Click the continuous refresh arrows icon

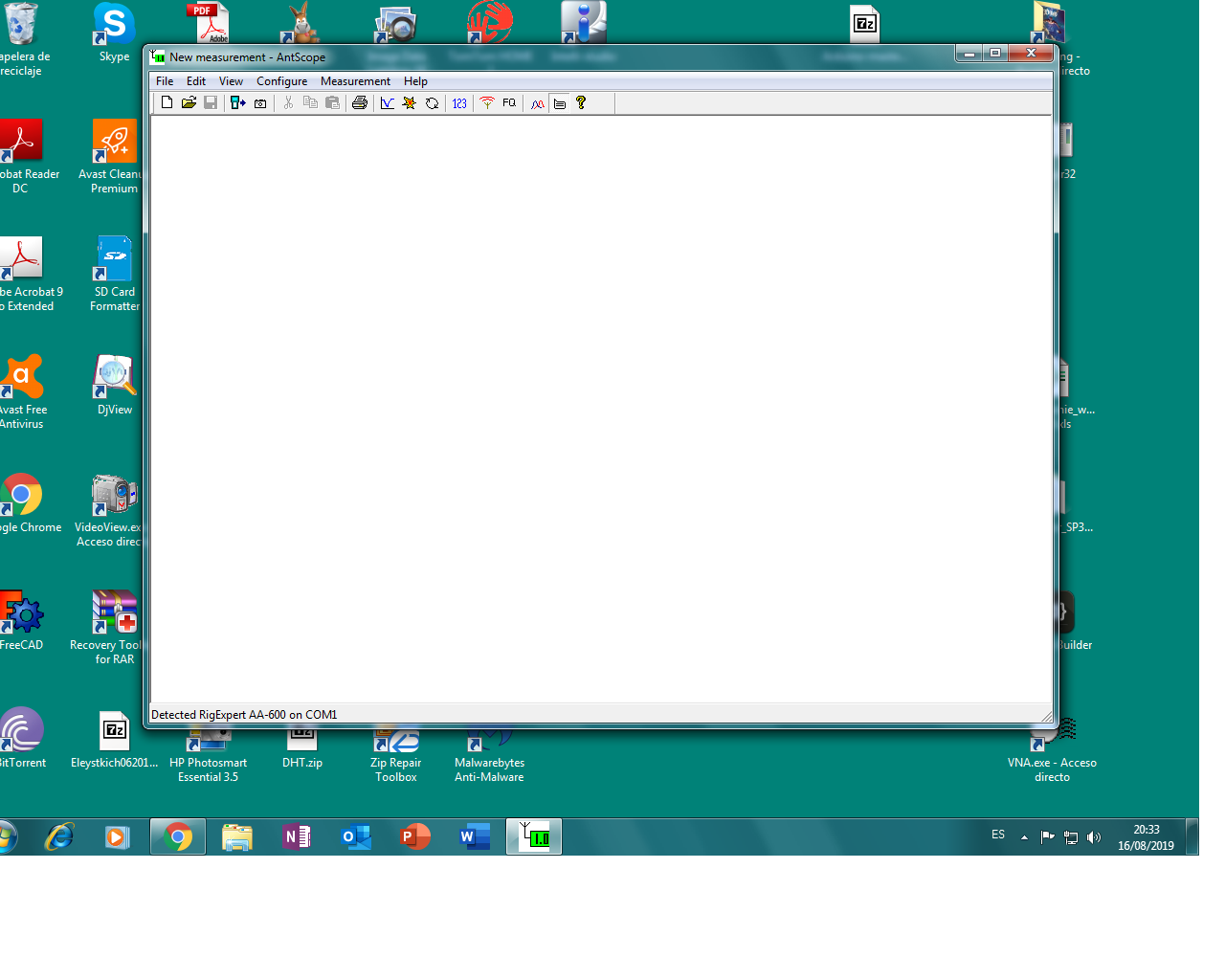(x=433, y=102)
